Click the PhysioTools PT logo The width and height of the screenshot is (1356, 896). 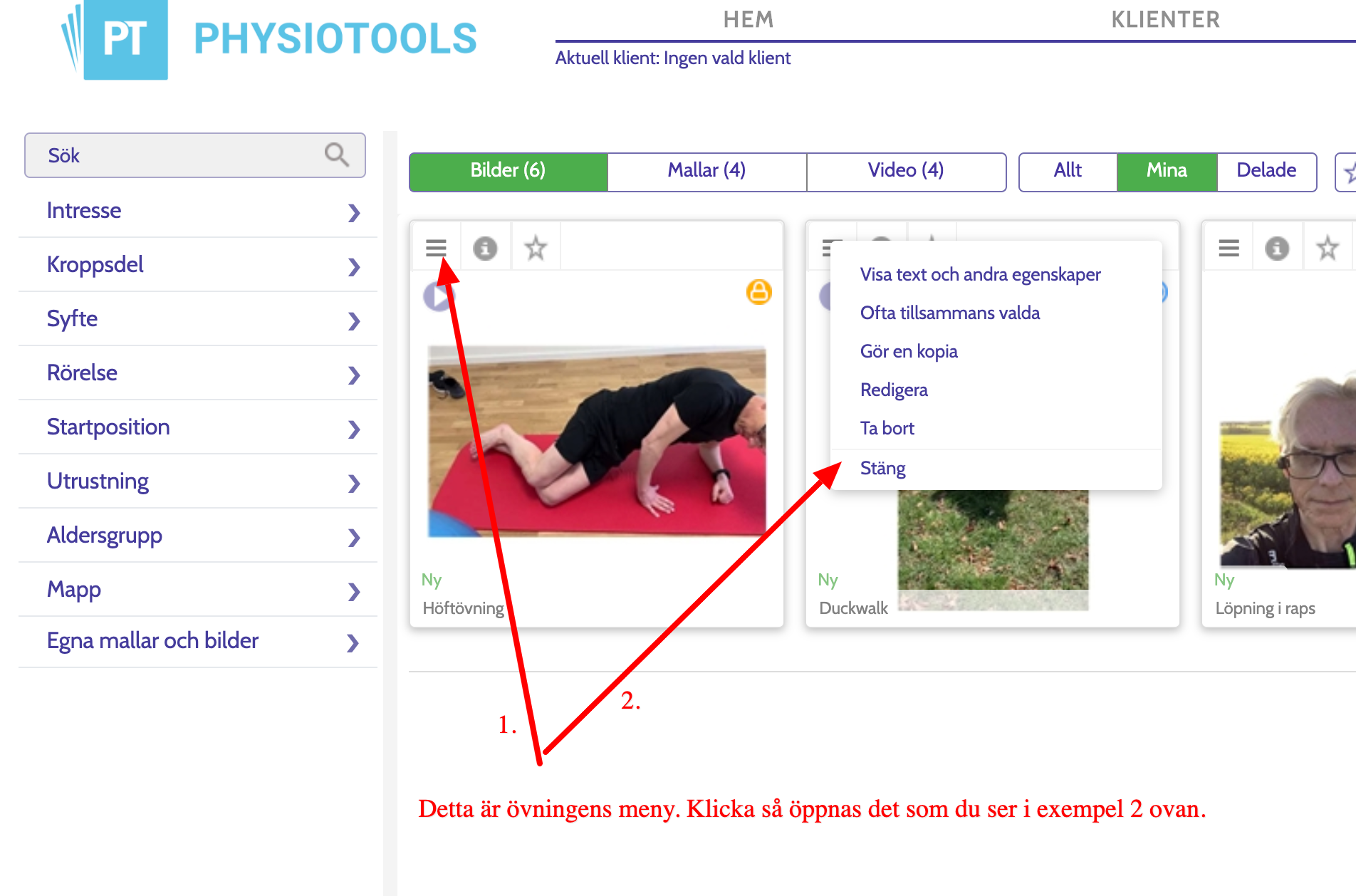point(115,39)
